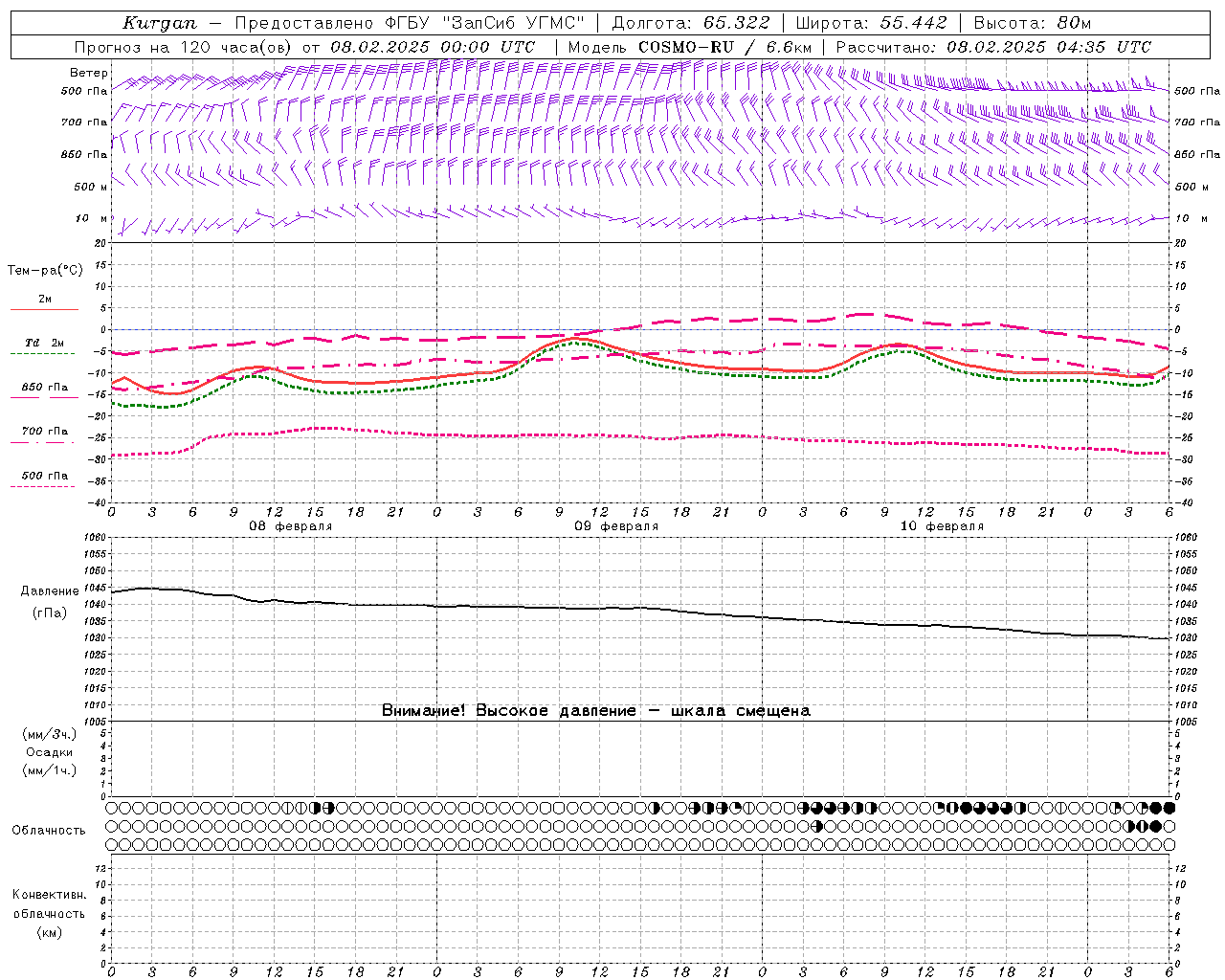
Task: Click the 2м legend entry with blue line
Action: 45,302
